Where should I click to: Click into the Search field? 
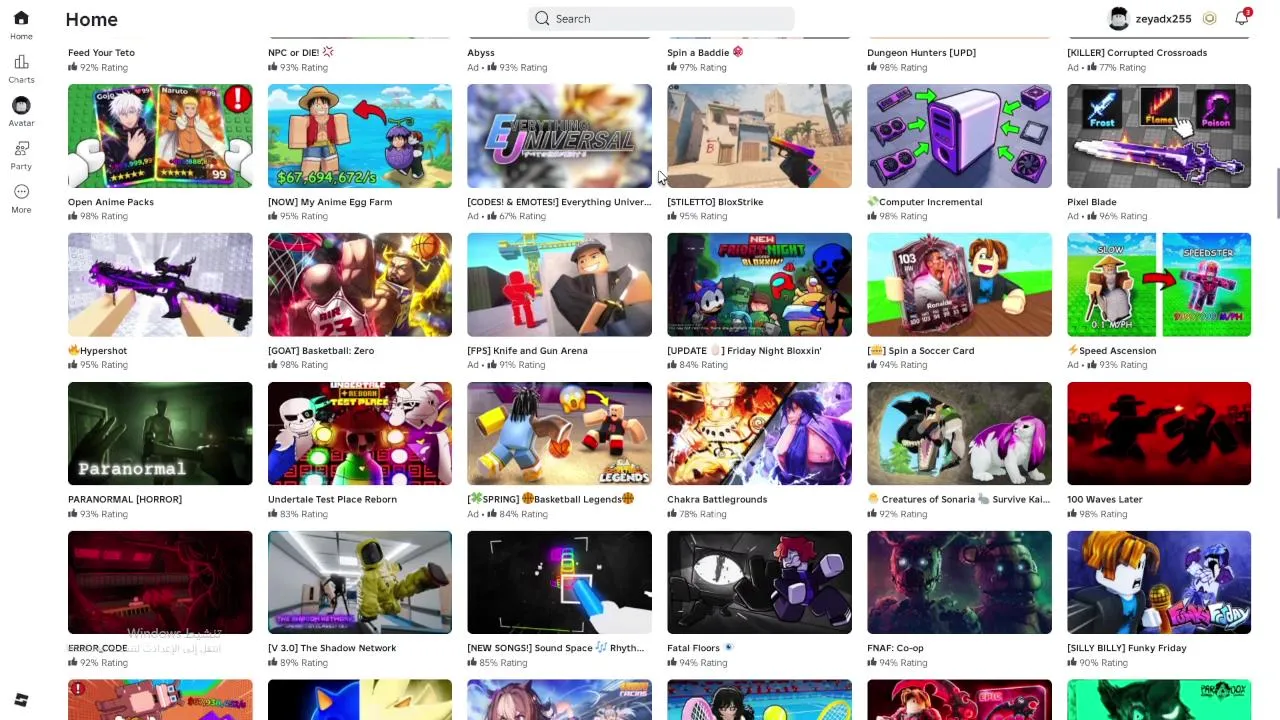point(661,18)
